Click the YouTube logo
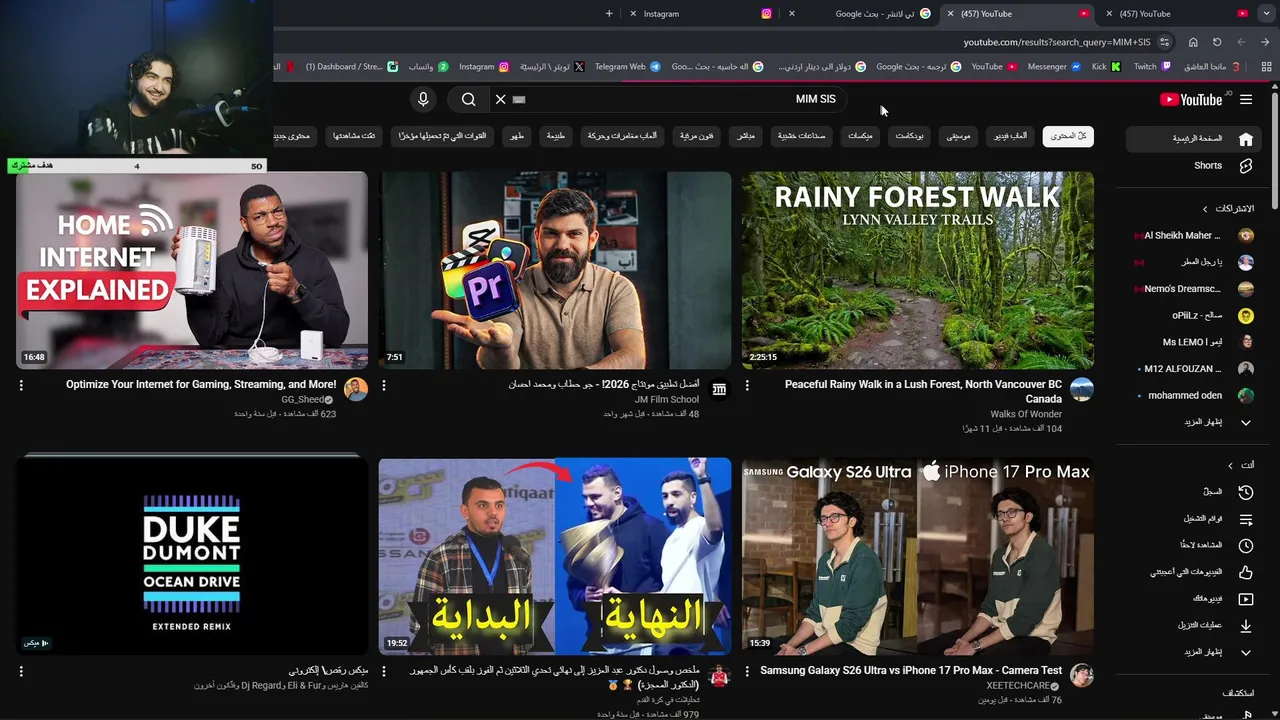This screenshot has width=1280, height=720. tap(1191, 99)
